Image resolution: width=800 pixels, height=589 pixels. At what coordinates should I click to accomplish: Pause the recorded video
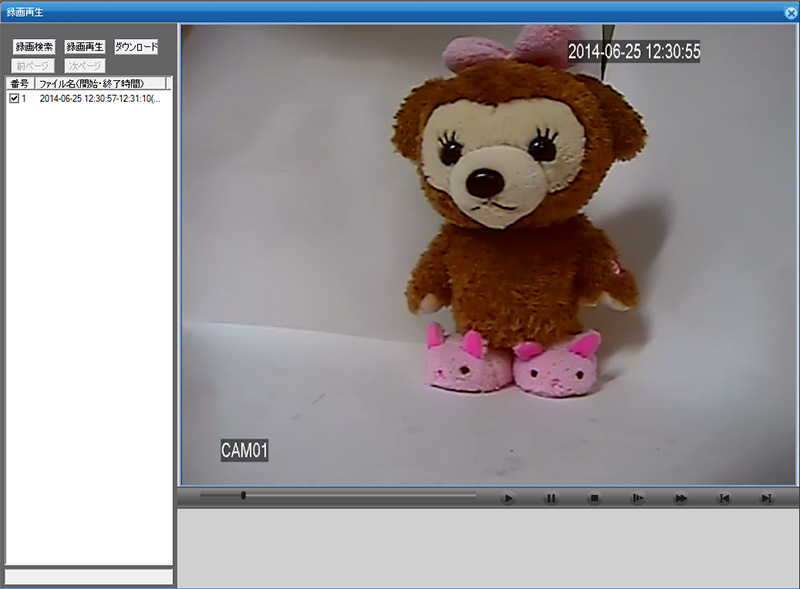(x=551, y=498)
